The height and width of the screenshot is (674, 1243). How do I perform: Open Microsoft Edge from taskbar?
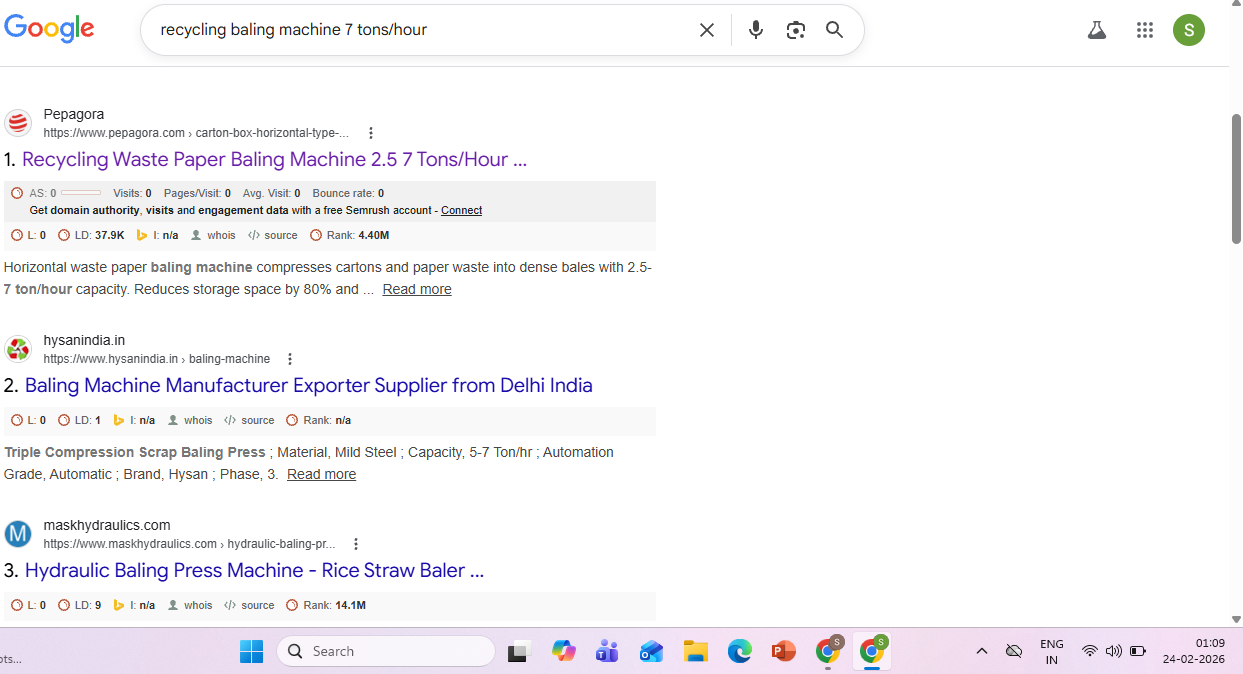(x=739, y=651)
